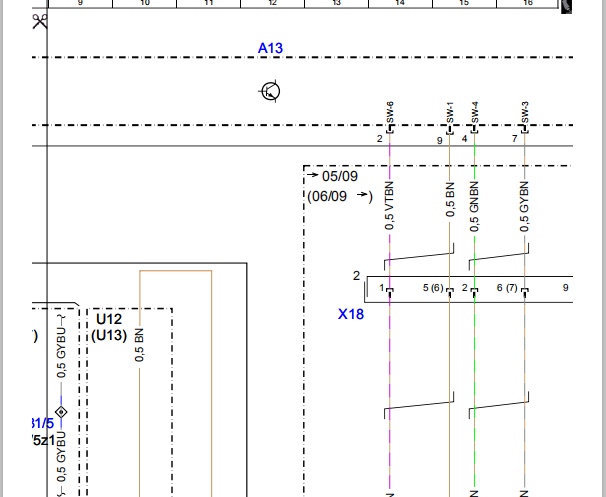This screenshot has width=606, height=497.
Task: Select pin 9 on X18 connector
Action: click(x=565, y=288)
